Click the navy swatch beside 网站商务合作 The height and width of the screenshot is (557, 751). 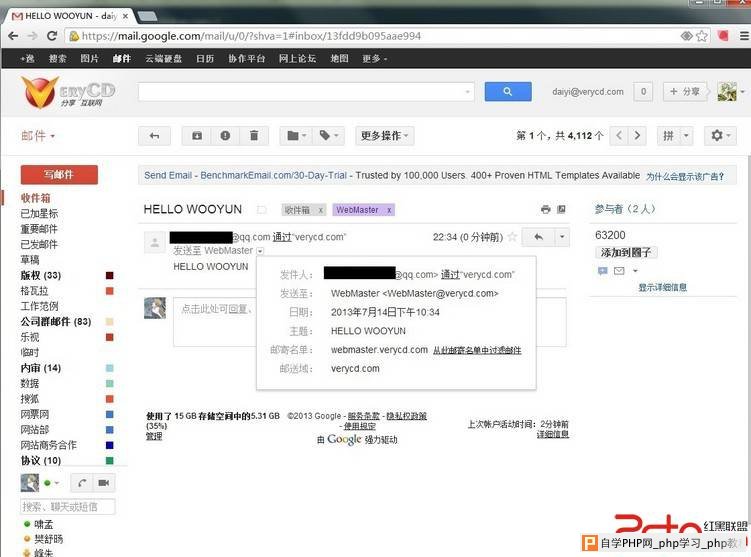pyautogui.click(x=110, y=445)
